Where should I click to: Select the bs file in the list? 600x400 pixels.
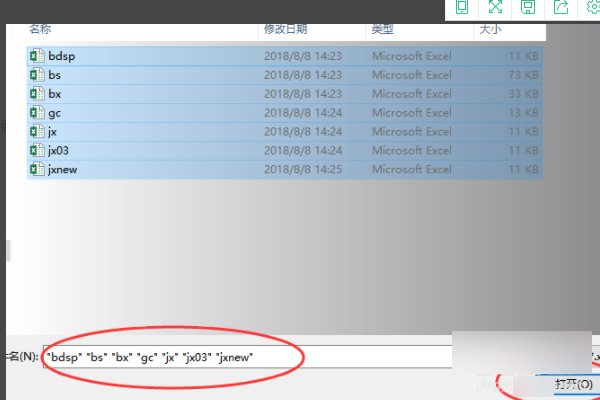(x=54, y=75)
